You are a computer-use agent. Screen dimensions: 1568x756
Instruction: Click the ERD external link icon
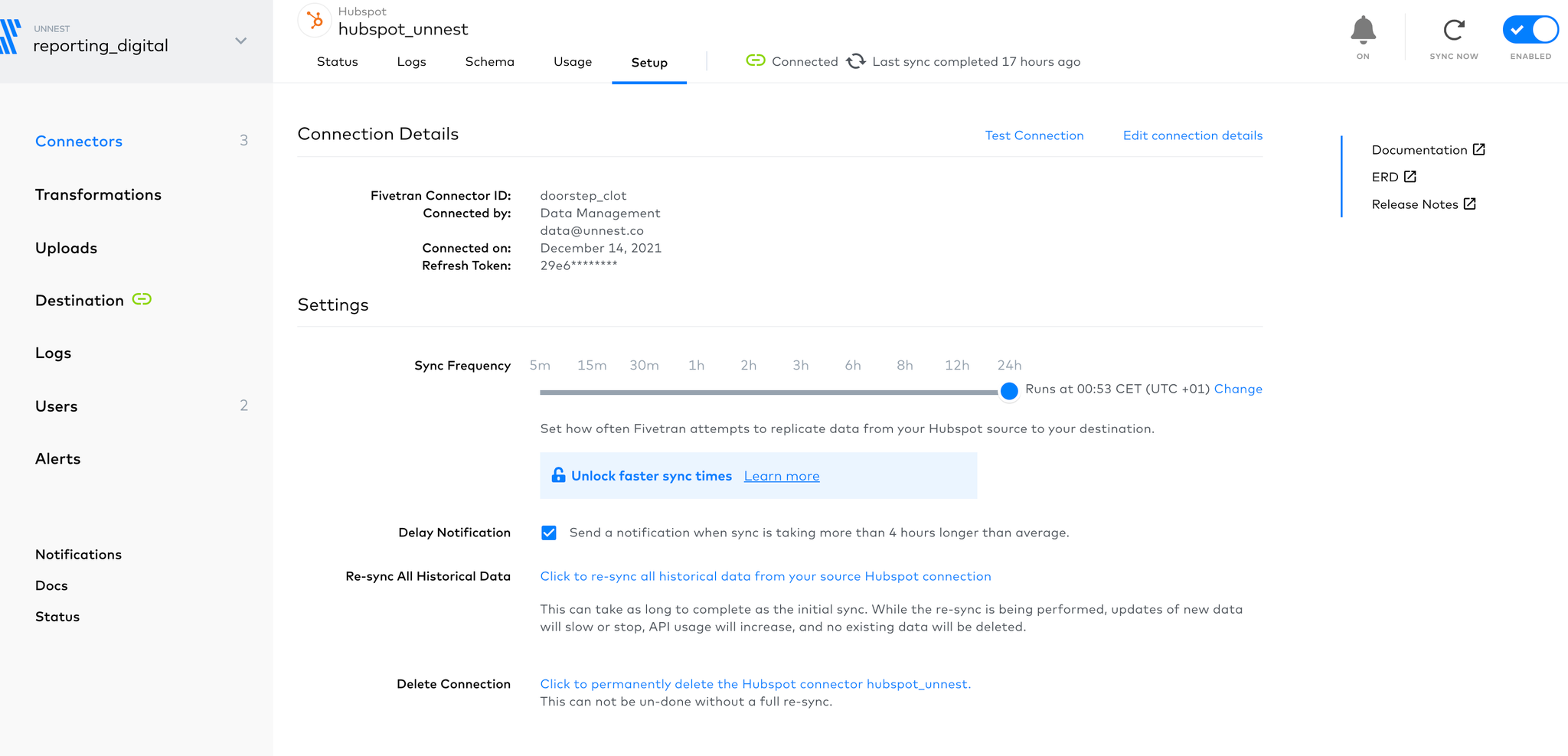point(1410,176)
